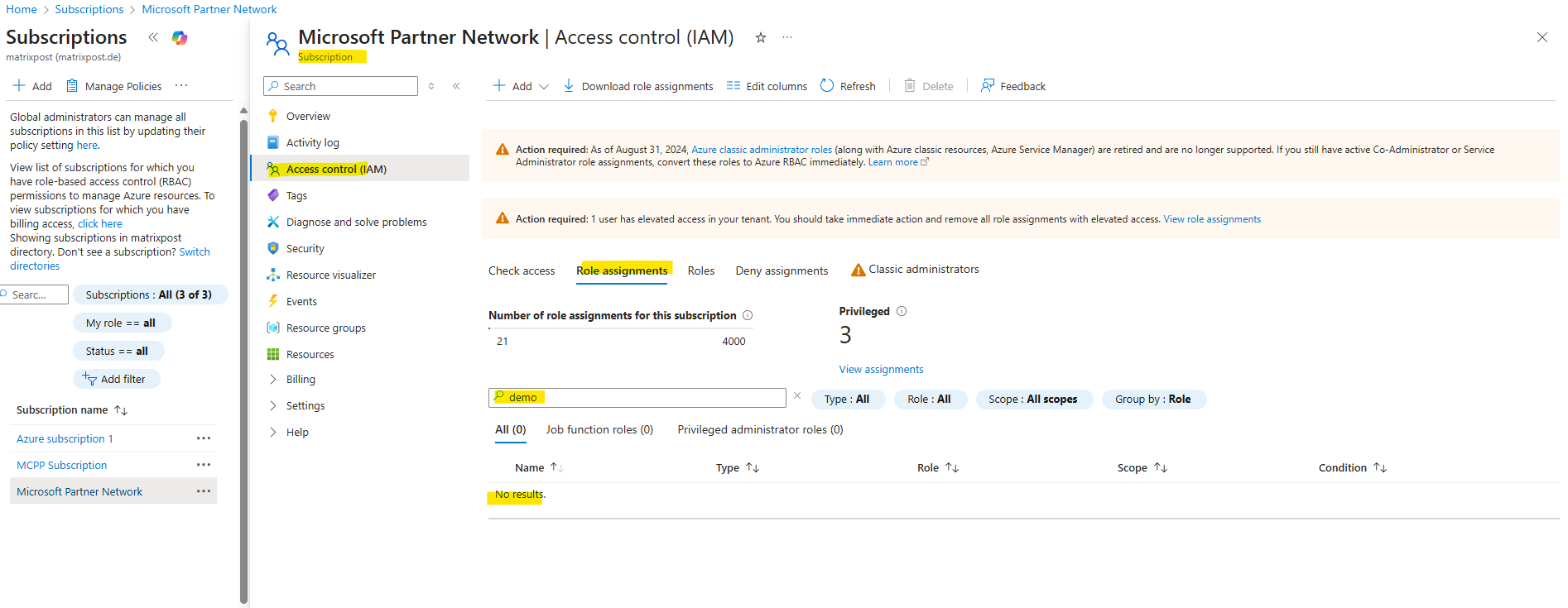Open the My role == all filter
1568x608 pixels.
pos(121,323)
